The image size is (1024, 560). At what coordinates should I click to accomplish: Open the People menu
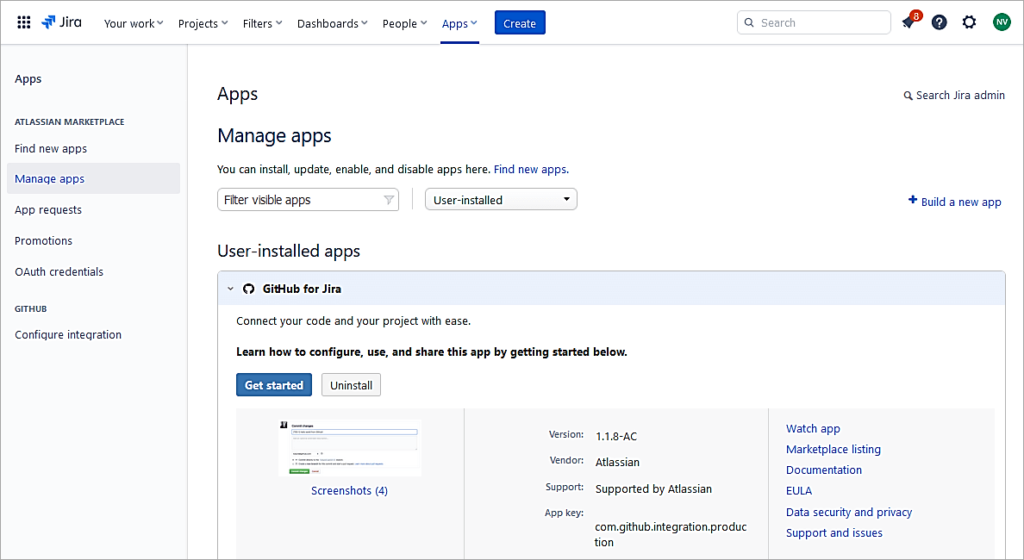click(x=405, y=23)
